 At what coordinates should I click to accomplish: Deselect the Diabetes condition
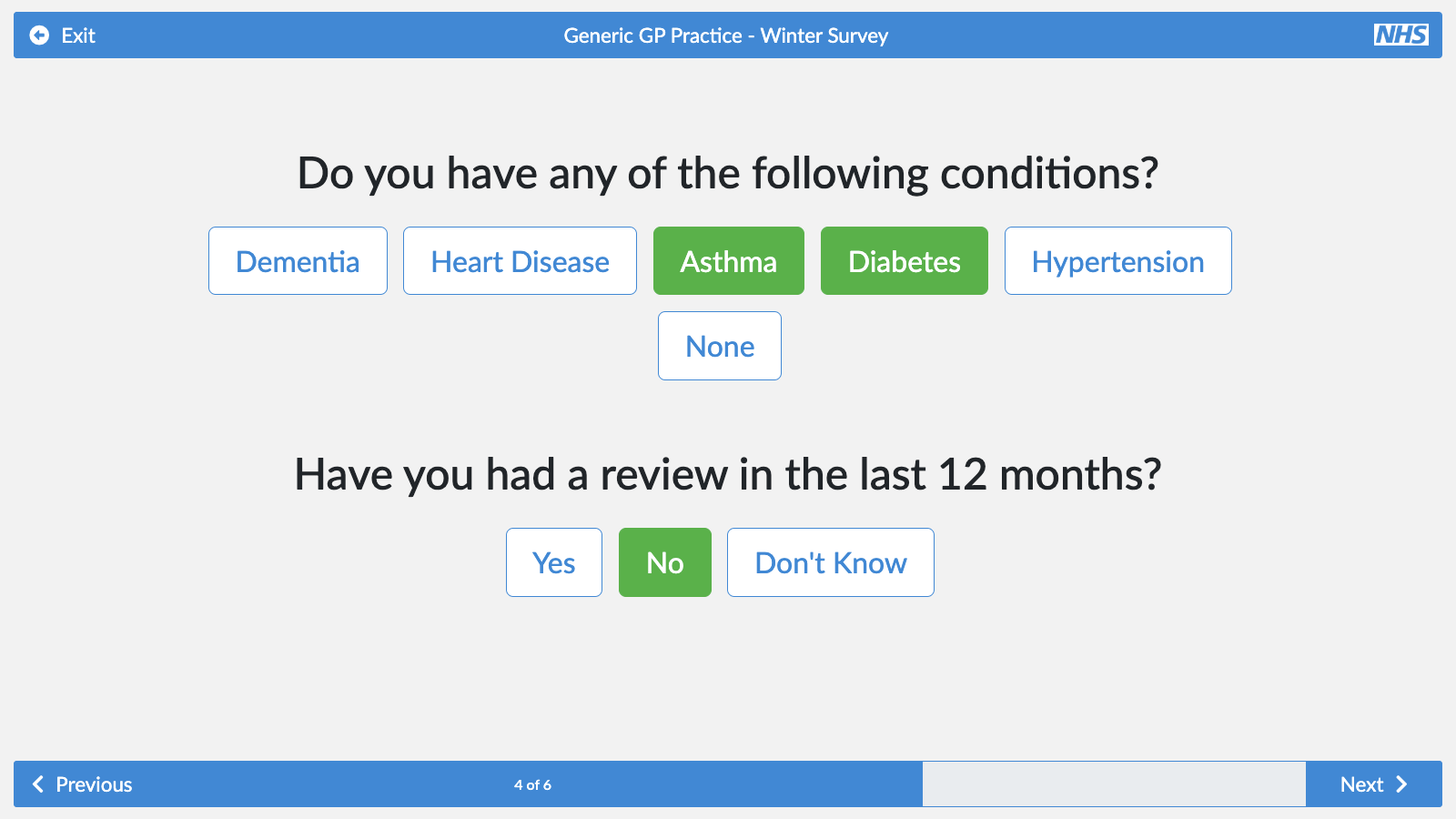[904, 261]
